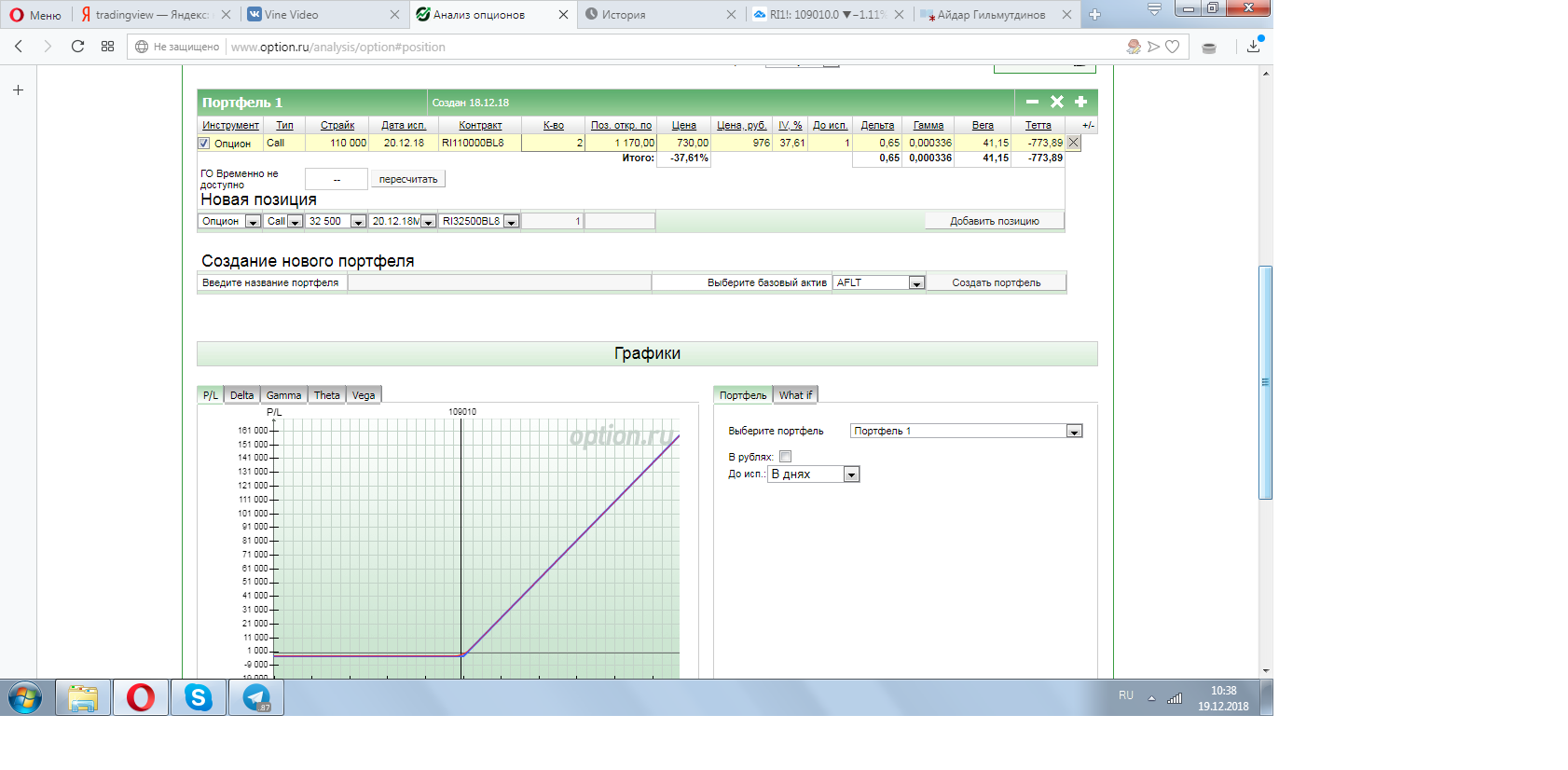Click Создать портфель button
This screenshot has height=770, width=1568.
coord(997,282)
